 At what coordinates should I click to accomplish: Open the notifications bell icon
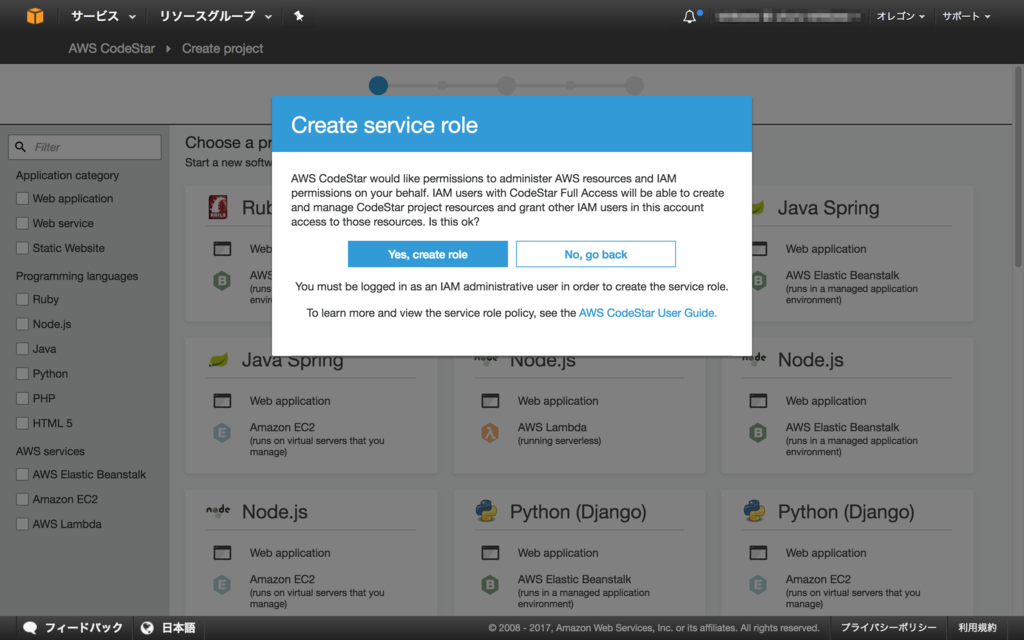tap(690, 16)
